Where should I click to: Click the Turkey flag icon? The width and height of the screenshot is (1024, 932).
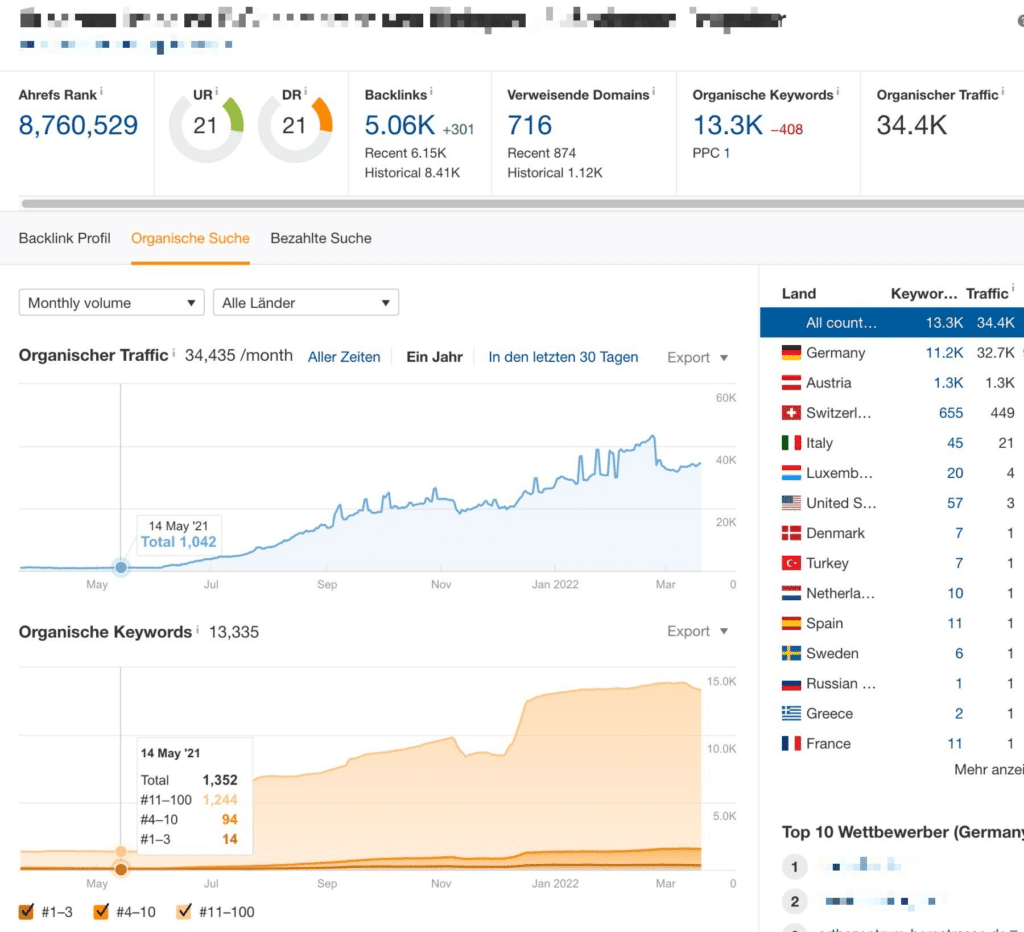click(791, 563)
